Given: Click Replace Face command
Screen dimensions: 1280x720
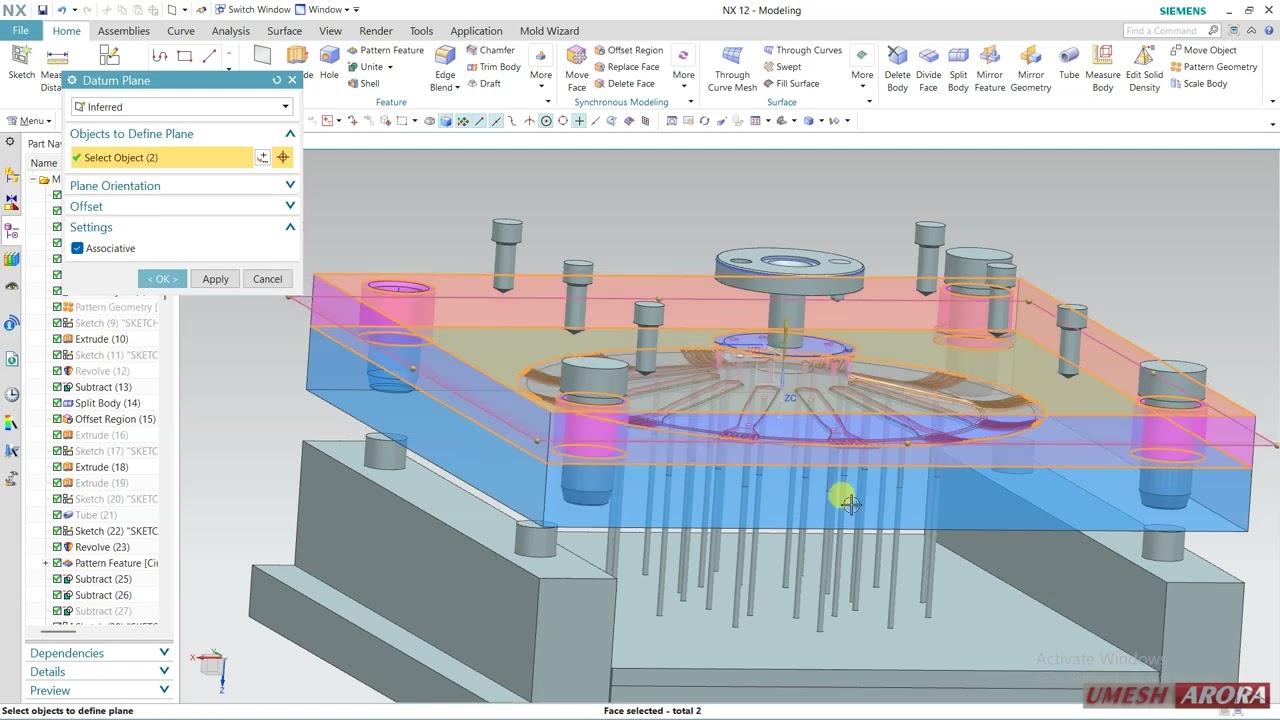Looking at the screenshot, I should point(625,67).
